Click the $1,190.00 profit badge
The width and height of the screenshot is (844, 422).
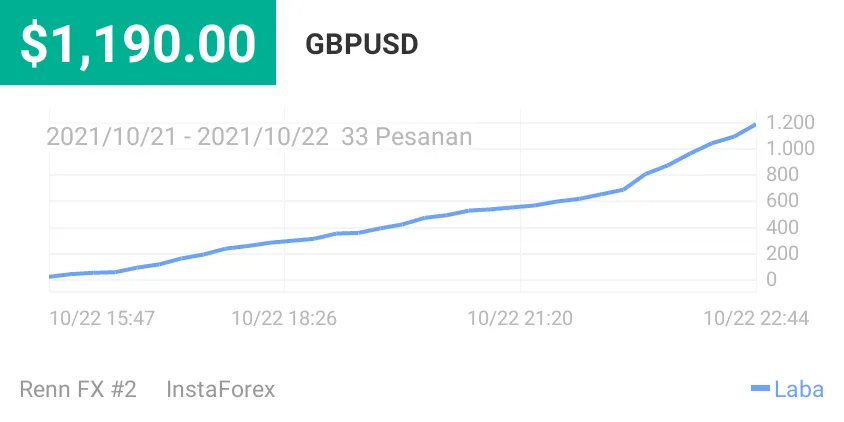[x=138, y=43]
